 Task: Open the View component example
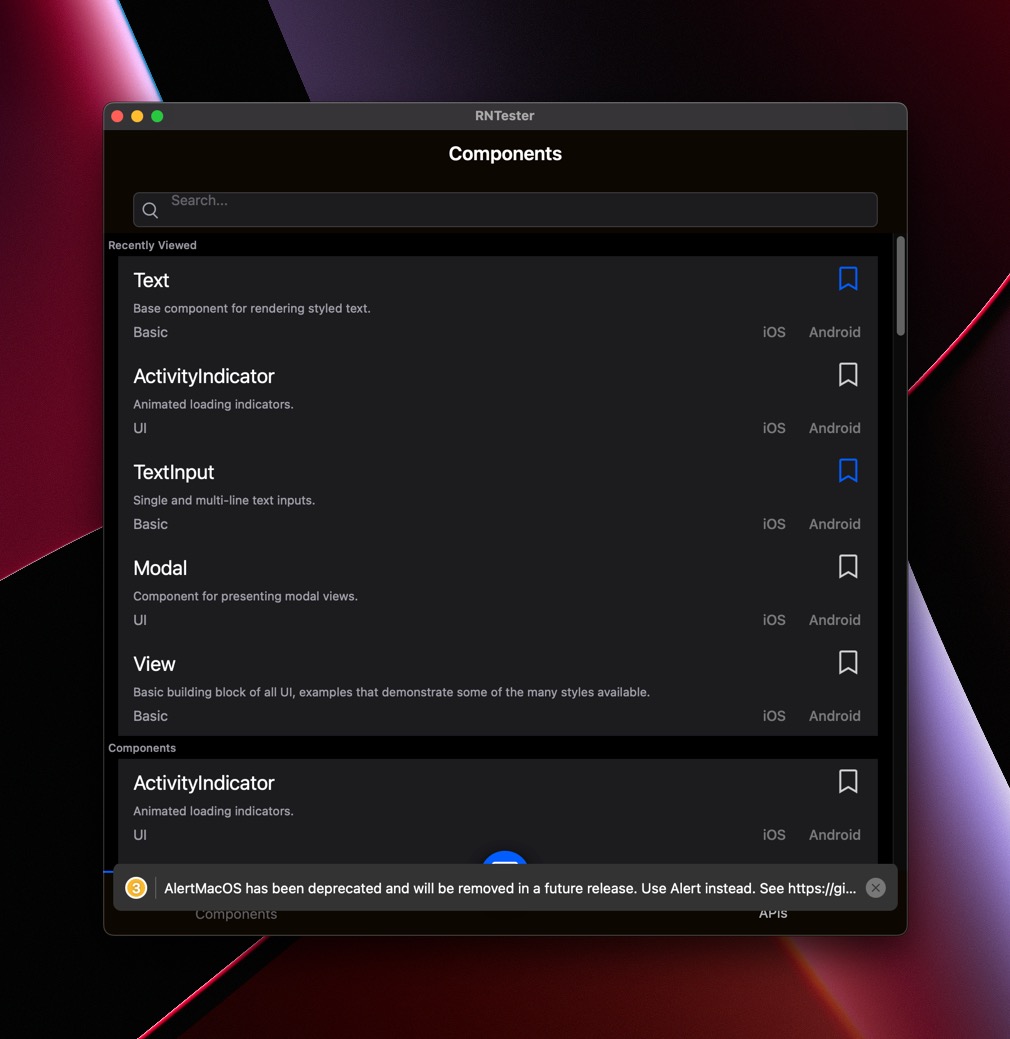(x=498, y=688)
